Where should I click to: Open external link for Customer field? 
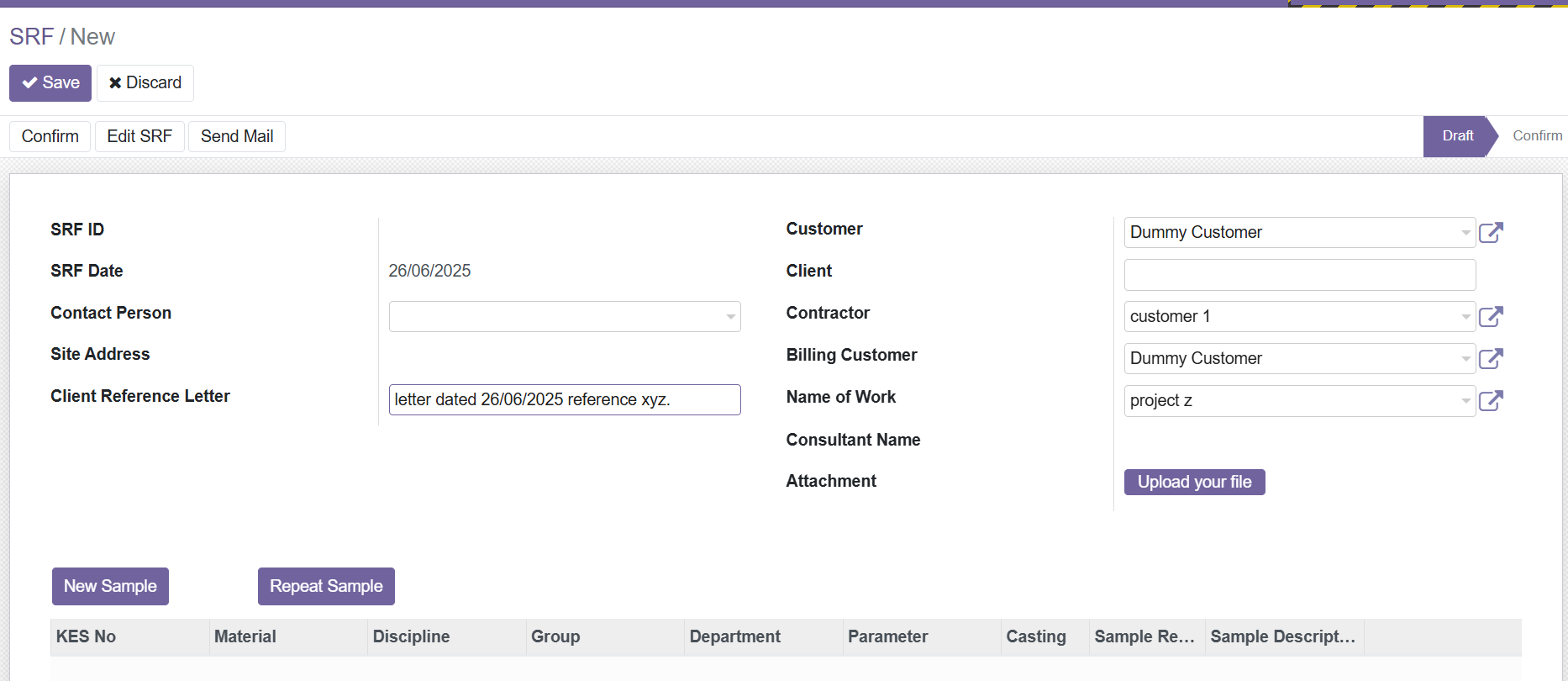(1490, 233)
